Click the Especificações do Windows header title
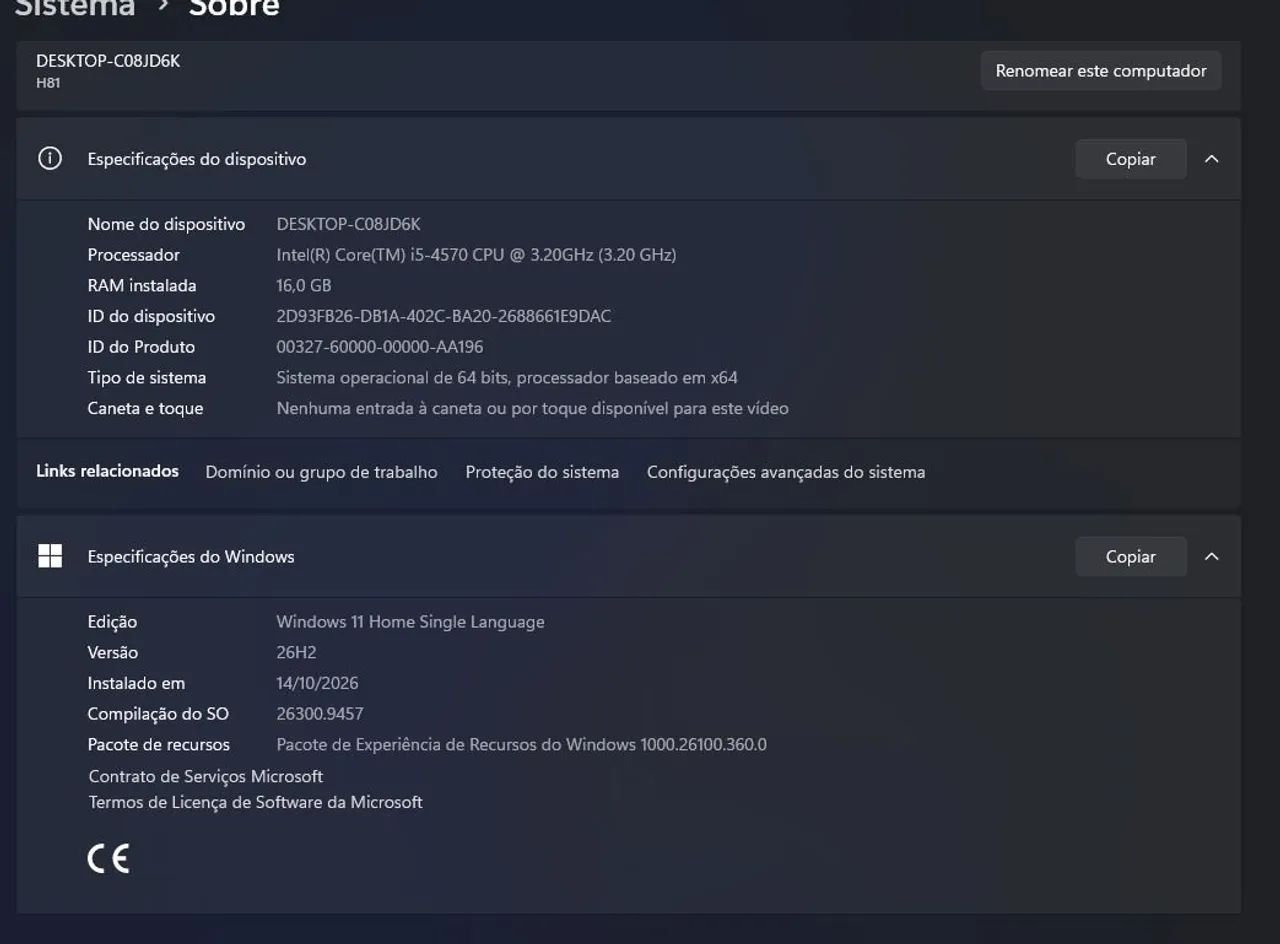 (x=191, y=557)
